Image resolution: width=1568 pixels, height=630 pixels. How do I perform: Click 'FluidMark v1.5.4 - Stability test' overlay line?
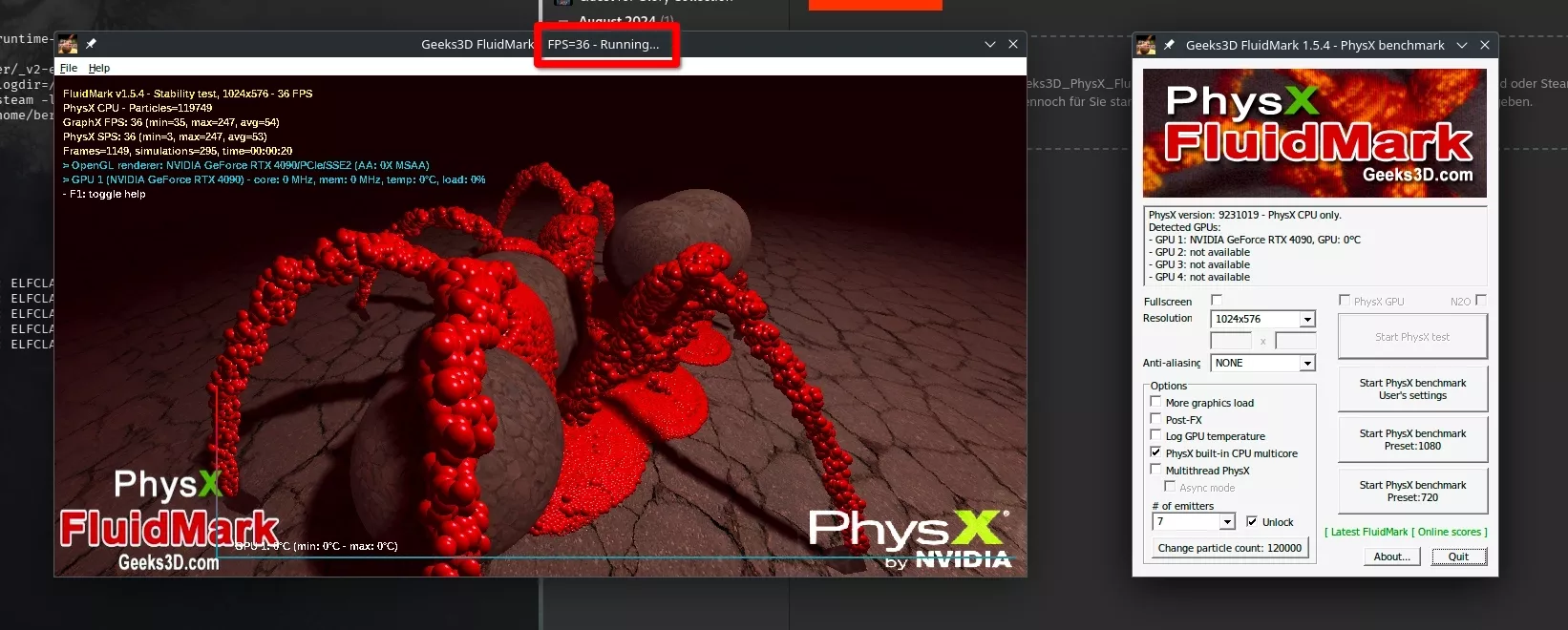click(x=188, y=94)
